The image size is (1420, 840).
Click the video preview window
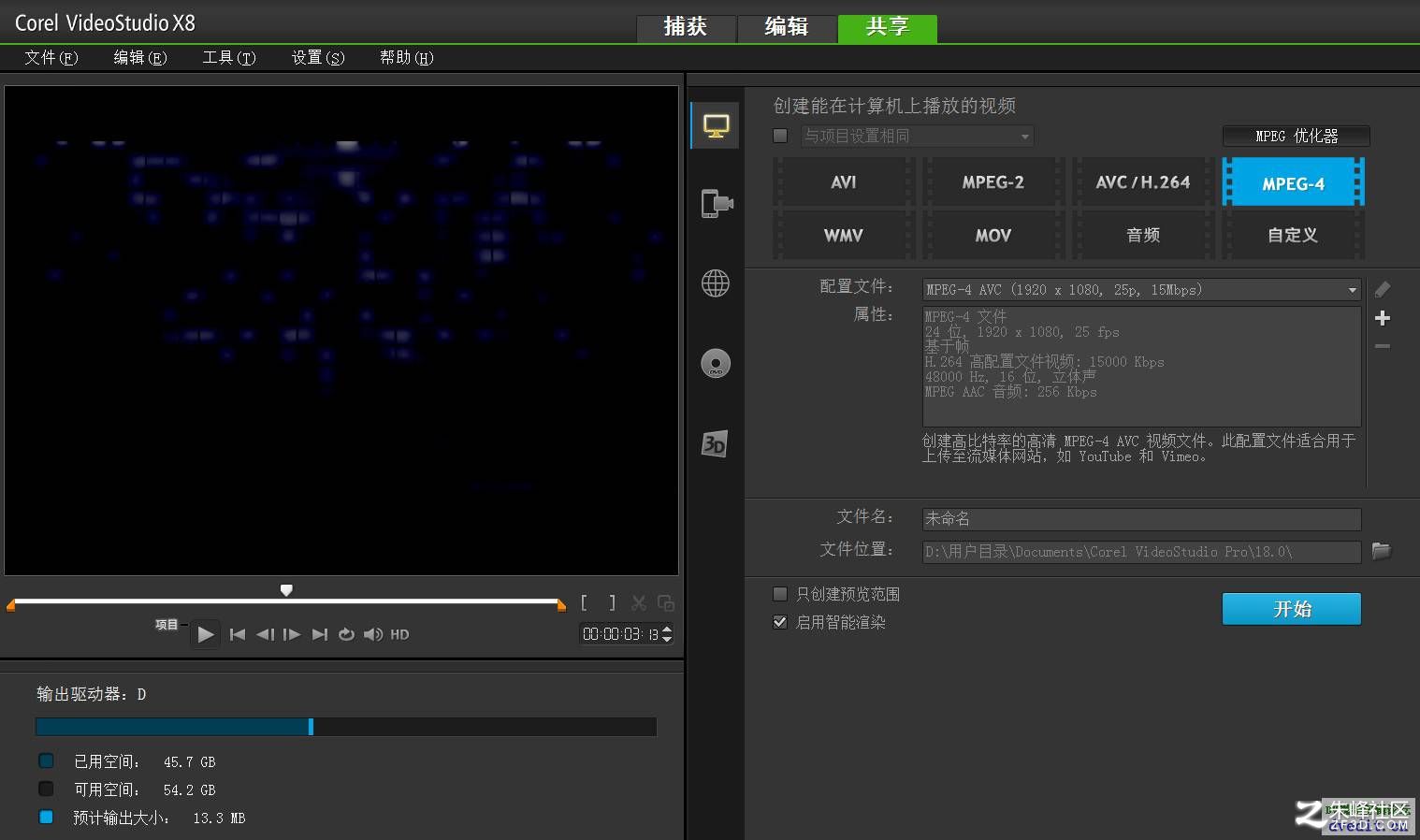click(x=341, y=330)
